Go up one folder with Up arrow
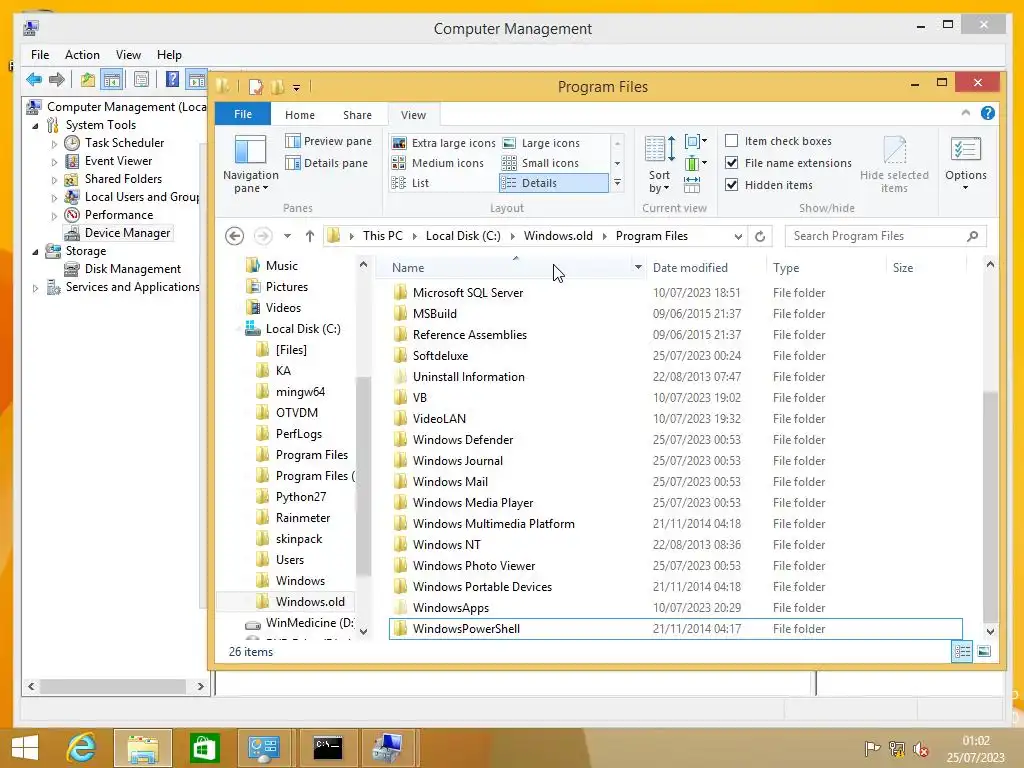 click(310, 236)
